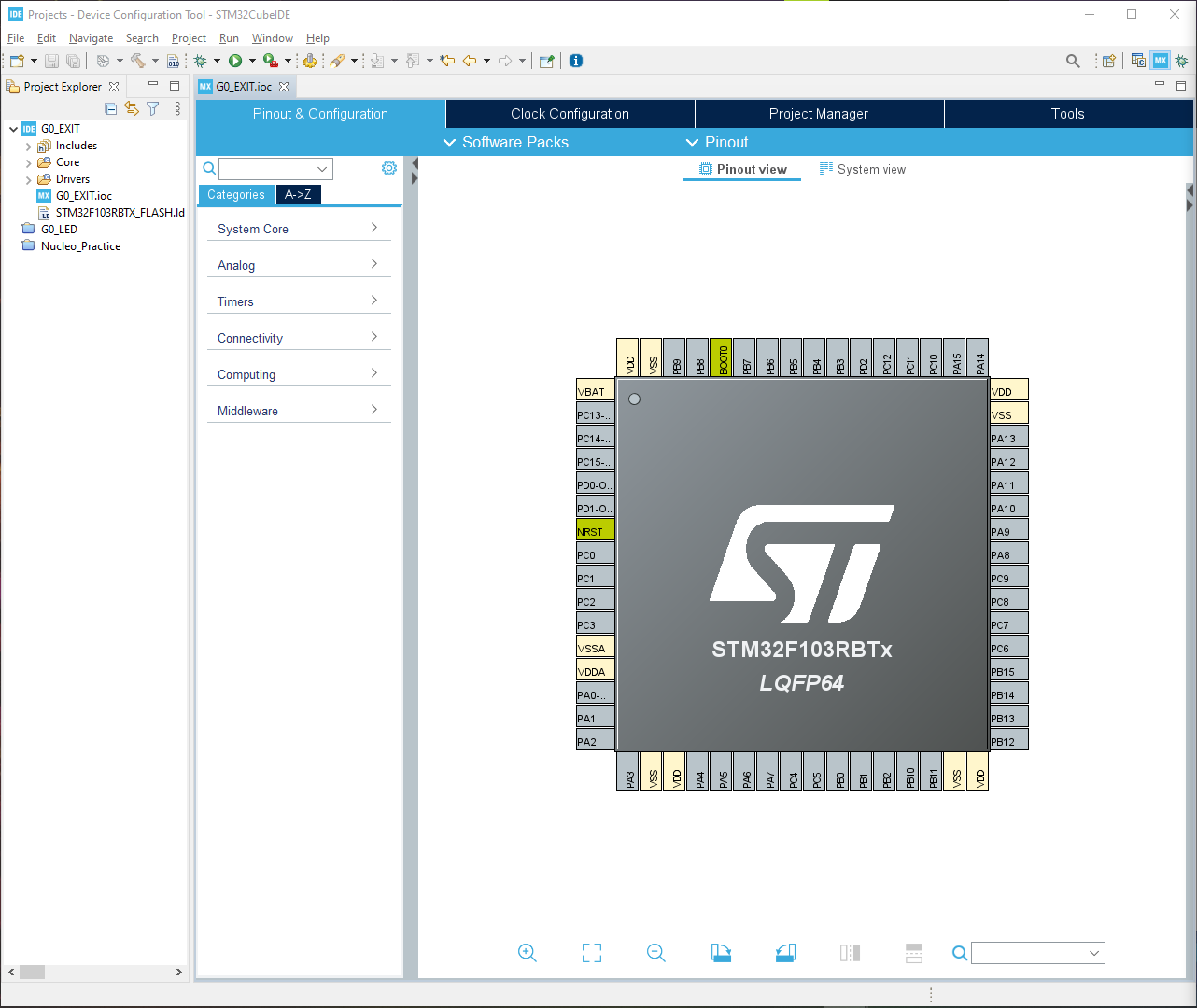Click the Zoom out icon below the chip
This screenshot has height=1008, width=1197.
click(x=656, y=953)
